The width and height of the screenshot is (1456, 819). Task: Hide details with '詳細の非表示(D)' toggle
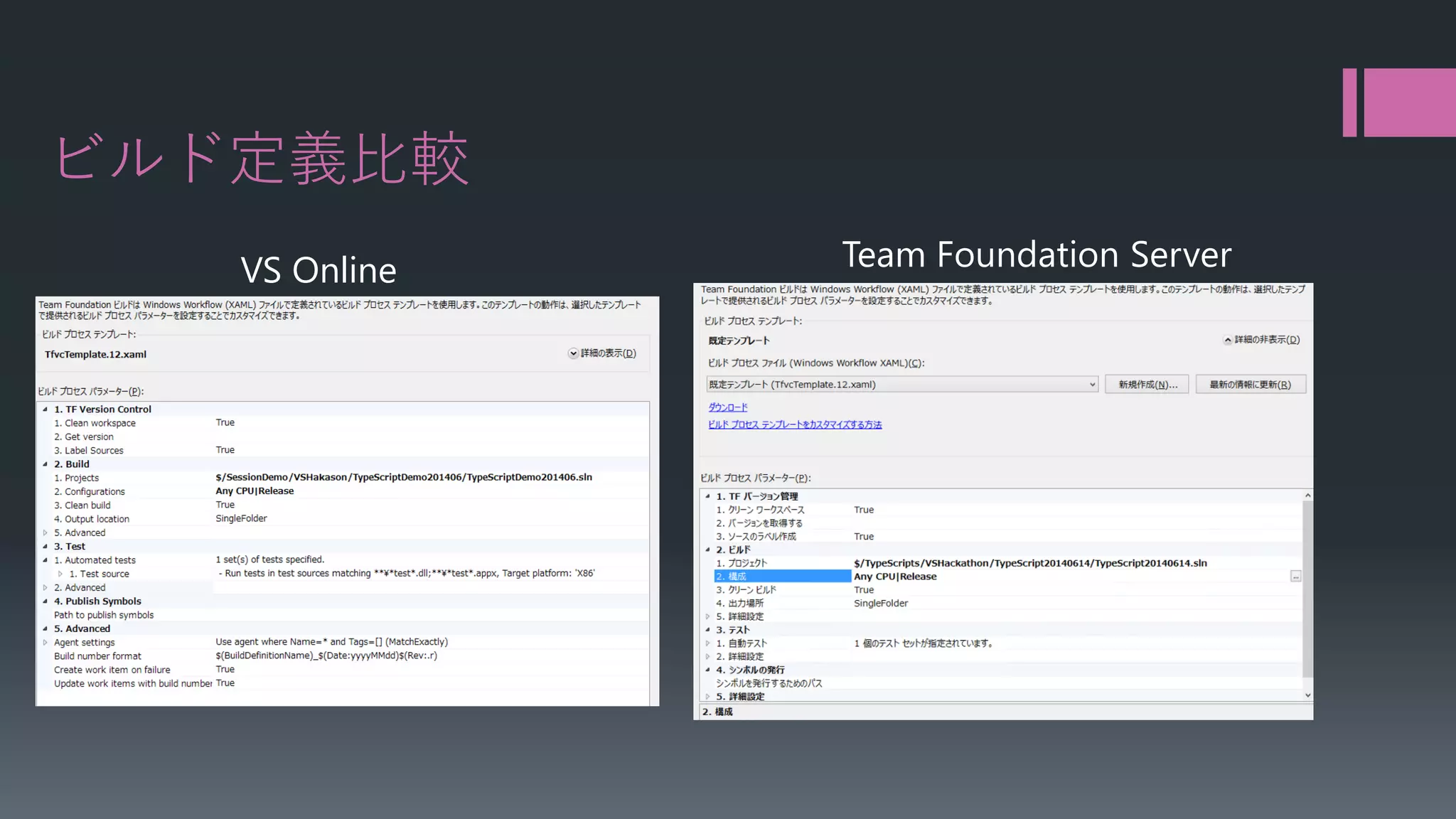point(1261,340)
